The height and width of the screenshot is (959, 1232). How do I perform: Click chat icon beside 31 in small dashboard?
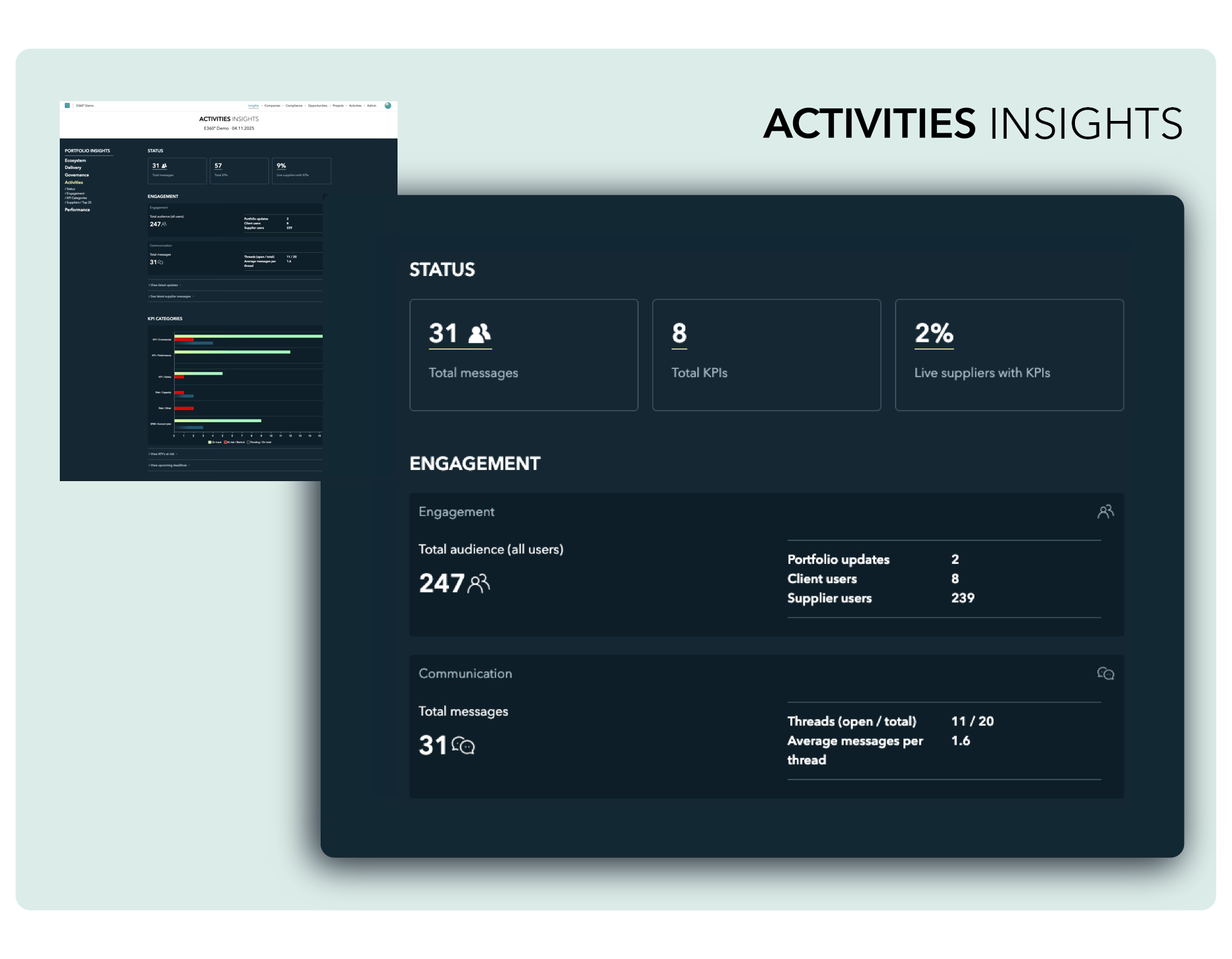(160, 262)
